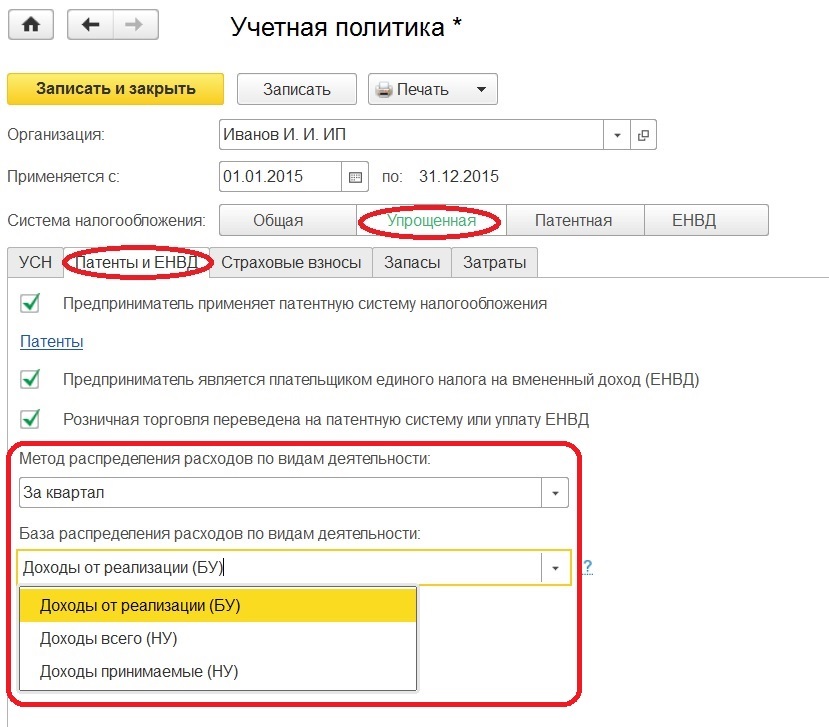Image resolution: width=829 pixels, height=727 pixels.
Task: Navigate back with the left arrow
Action: coord(90,24)
